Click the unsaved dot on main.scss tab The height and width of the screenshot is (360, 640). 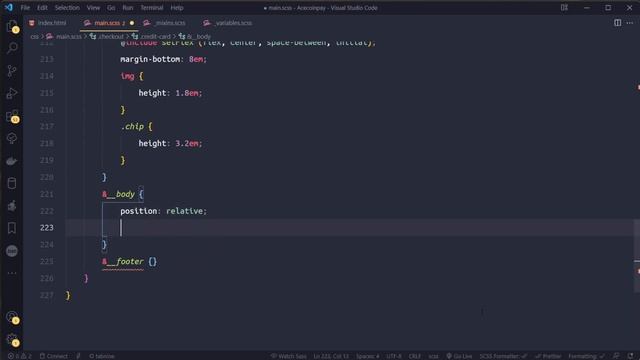click(x=132, y=23)
